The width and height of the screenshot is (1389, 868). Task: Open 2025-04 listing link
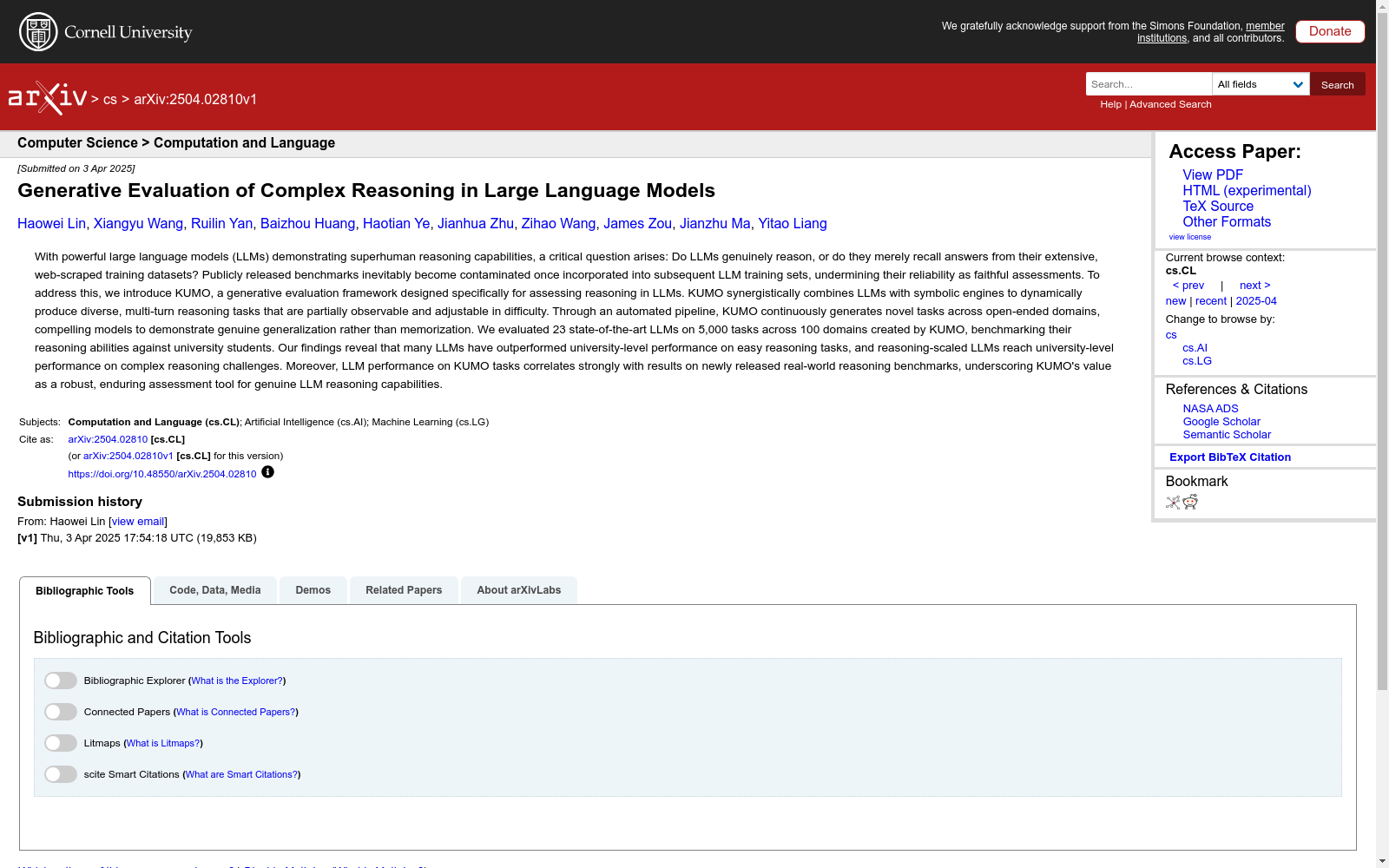pyautogui.click(x=1256, y=301)
